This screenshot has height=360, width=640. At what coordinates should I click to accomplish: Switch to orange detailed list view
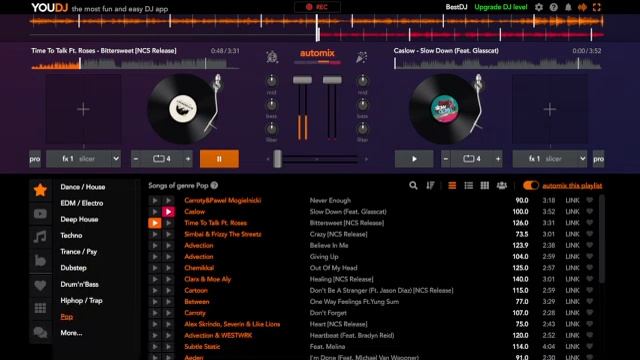(452, 186)
